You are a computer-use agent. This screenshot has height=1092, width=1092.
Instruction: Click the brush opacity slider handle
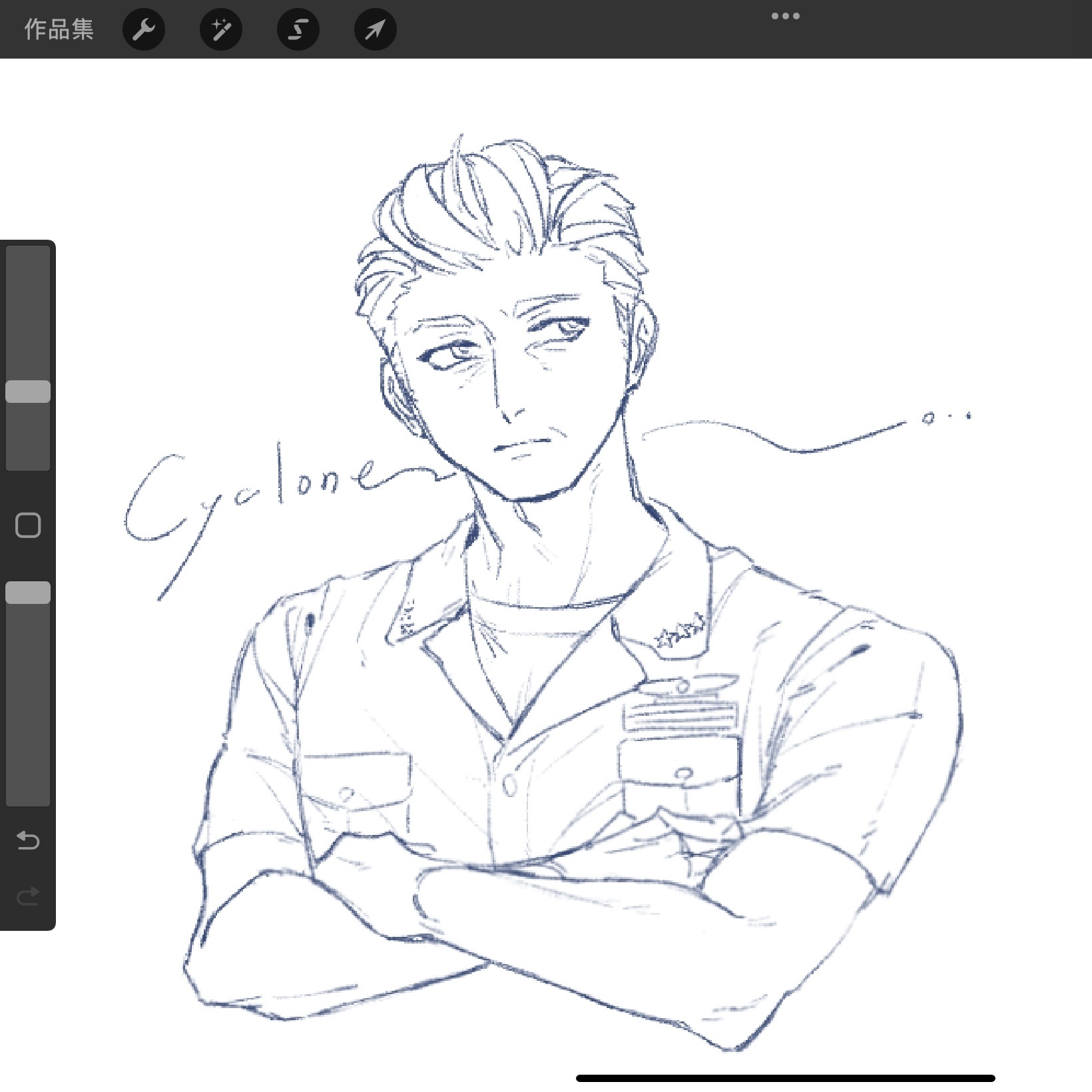pyautogui.click(x=28, y=593)
